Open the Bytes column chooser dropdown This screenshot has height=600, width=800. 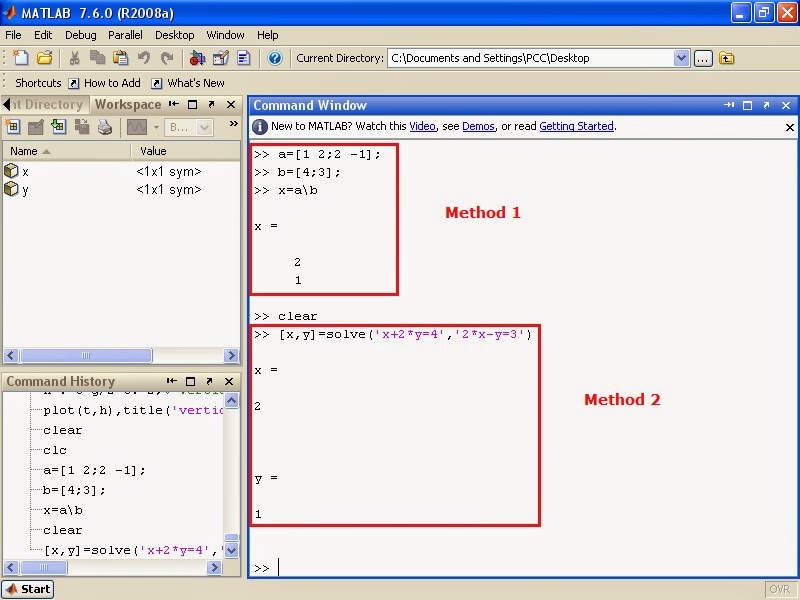pyautogui.click(x=204, y=129)
